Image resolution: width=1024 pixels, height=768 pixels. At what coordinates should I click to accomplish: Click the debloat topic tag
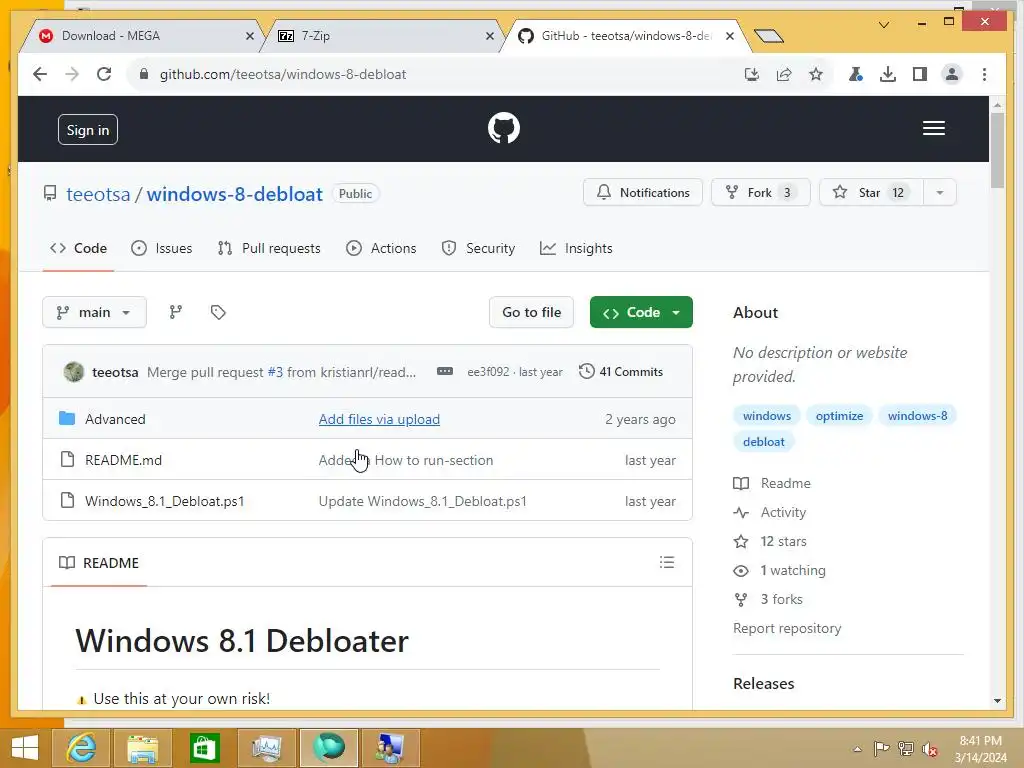tap(763, 442)
